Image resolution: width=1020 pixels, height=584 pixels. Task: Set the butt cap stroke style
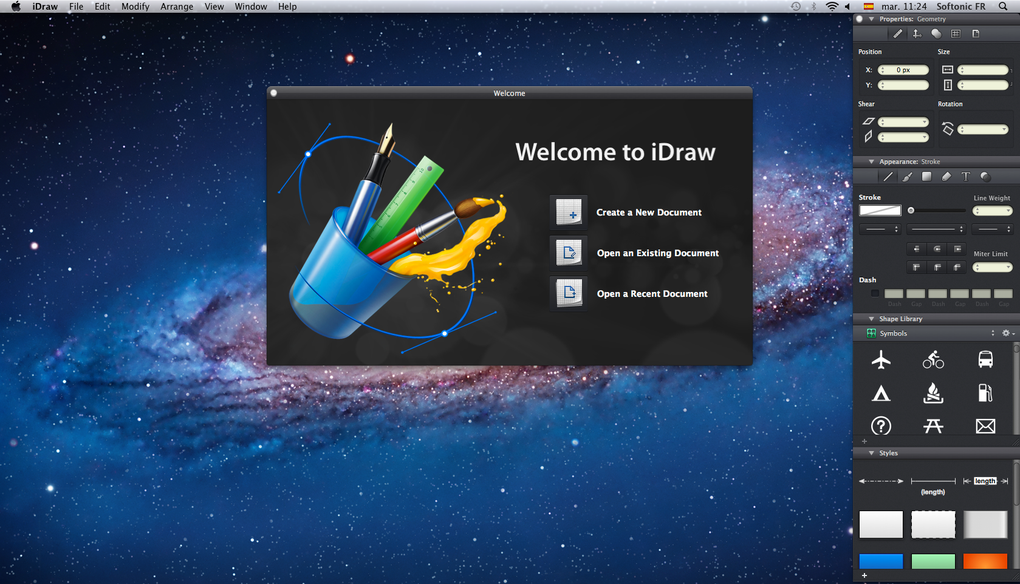(917, 248)
